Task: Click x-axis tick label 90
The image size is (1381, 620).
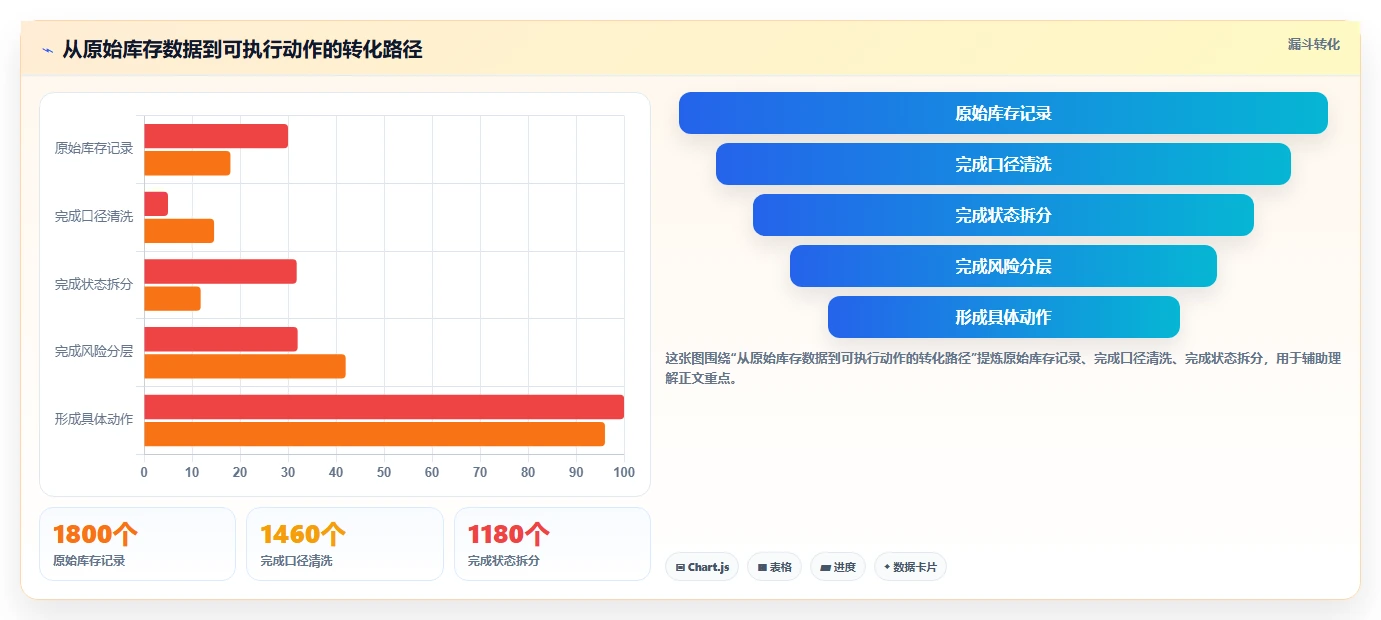Action: tap(576, 472)
